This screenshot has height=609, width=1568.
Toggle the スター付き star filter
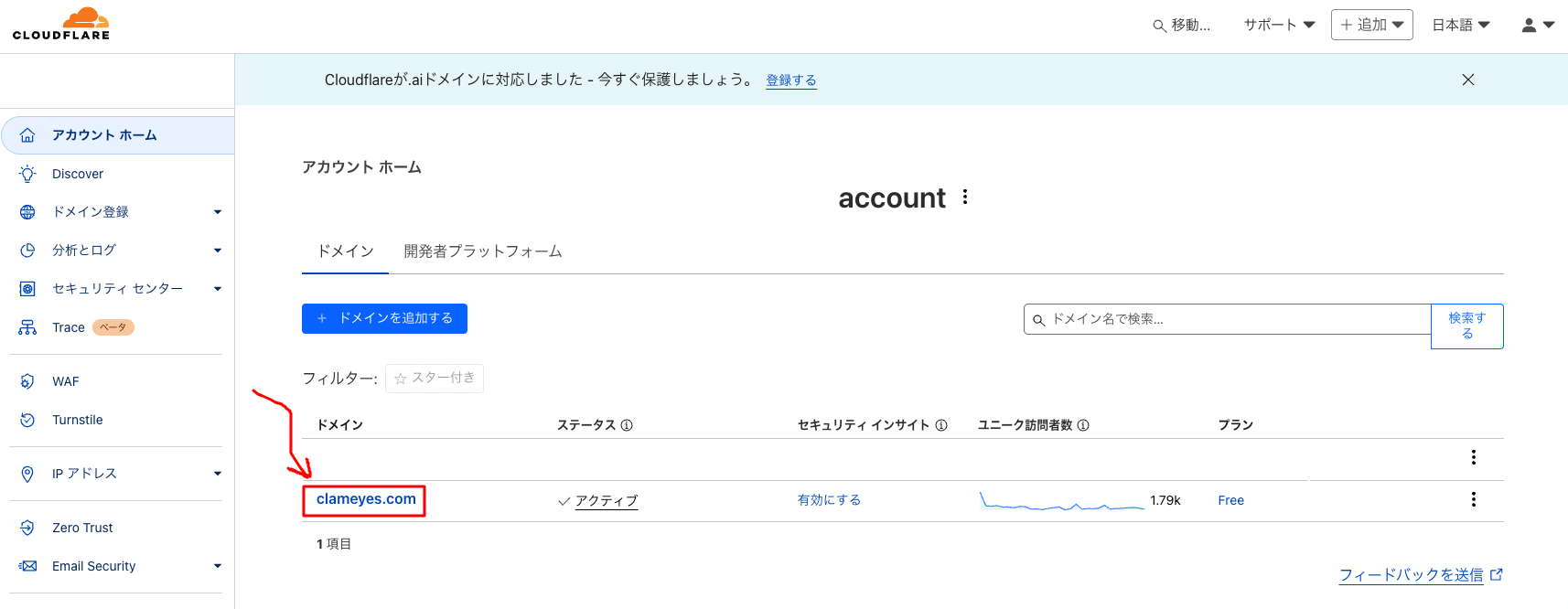click(435, 378)
